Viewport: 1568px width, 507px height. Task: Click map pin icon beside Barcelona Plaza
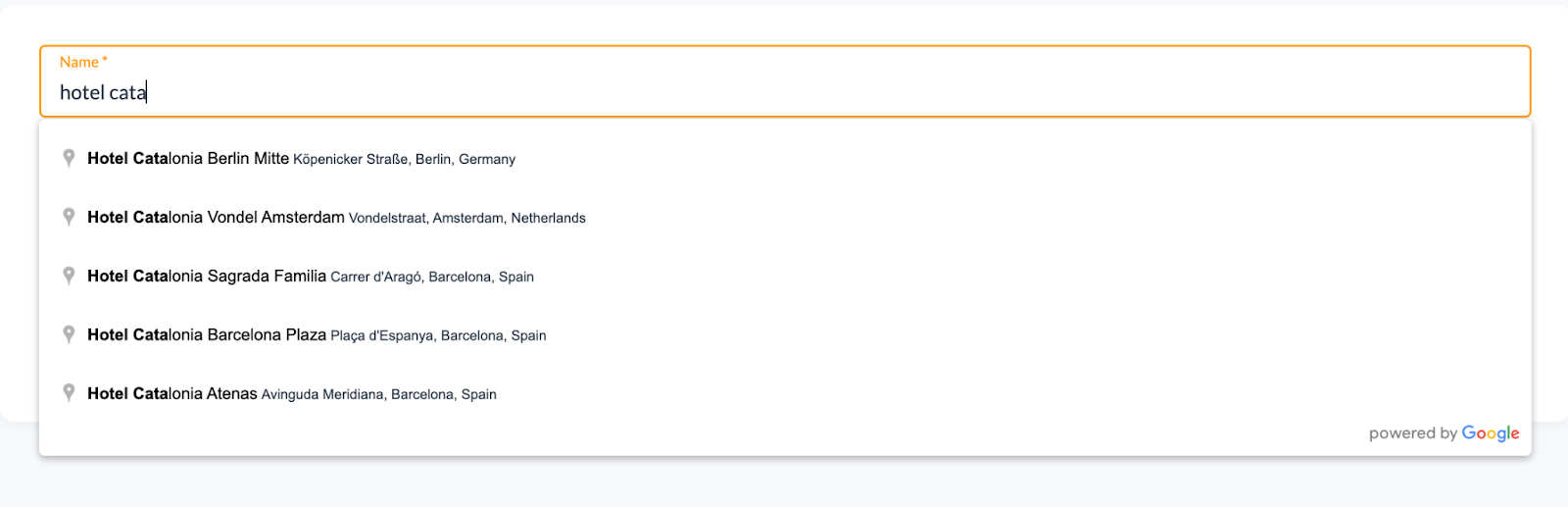69,334
